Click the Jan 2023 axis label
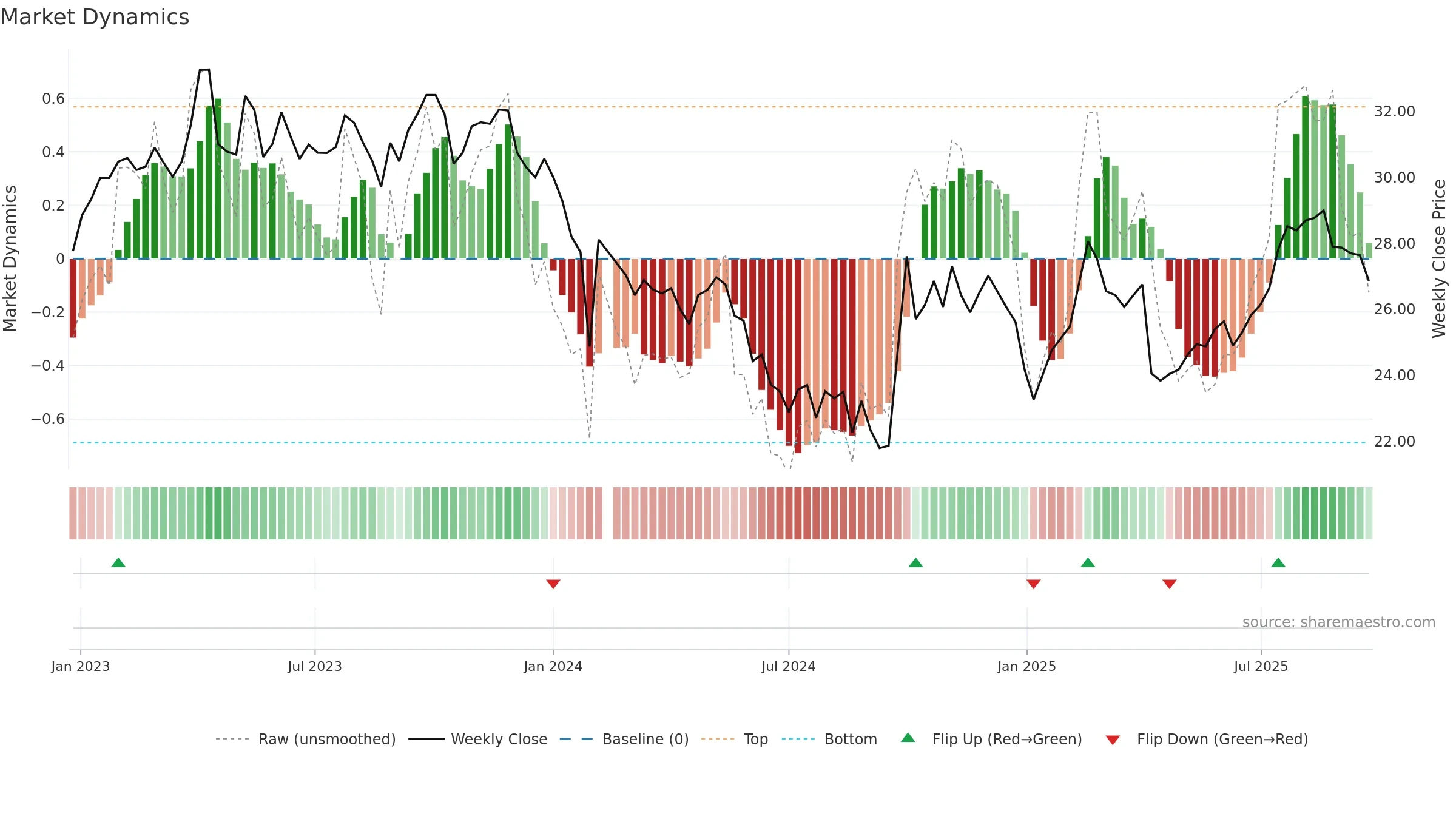 (81, 666)
